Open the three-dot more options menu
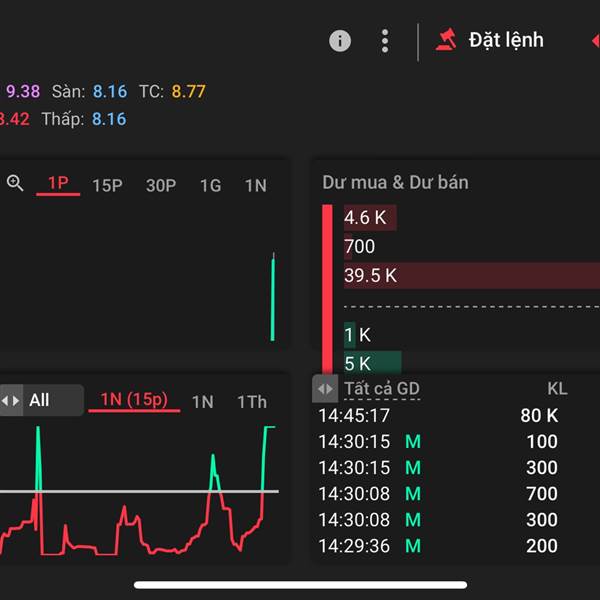This screenshot has height=600, width=600. [x=385, y=41]
